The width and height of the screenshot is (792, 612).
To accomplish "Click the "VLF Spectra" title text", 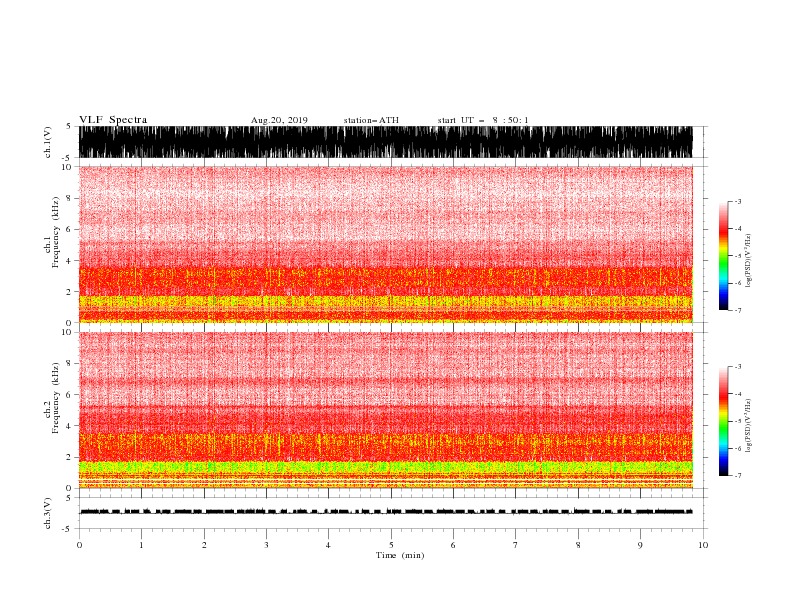I will pos(113,120).
